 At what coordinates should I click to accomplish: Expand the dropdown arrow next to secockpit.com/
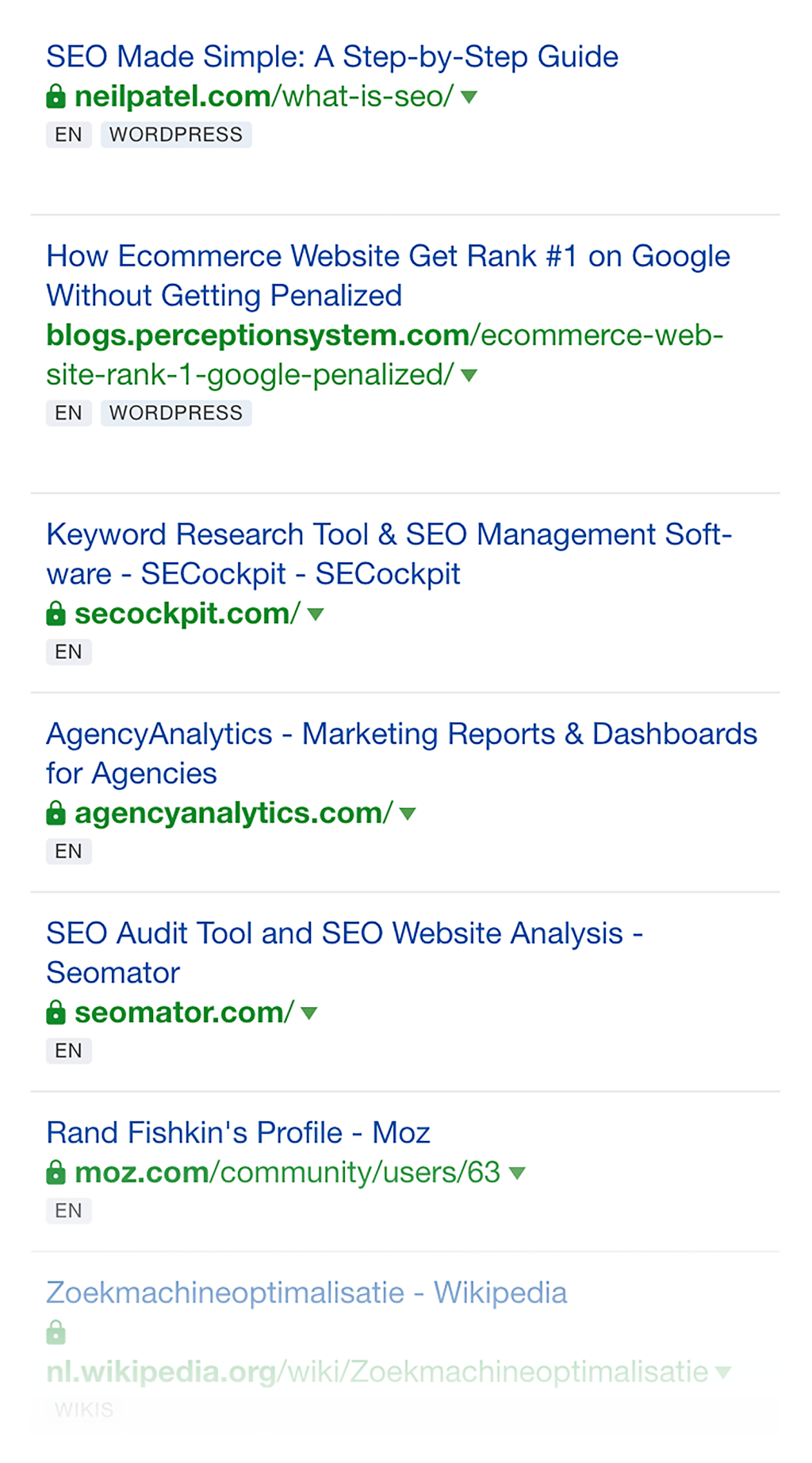tap(316, 615)
